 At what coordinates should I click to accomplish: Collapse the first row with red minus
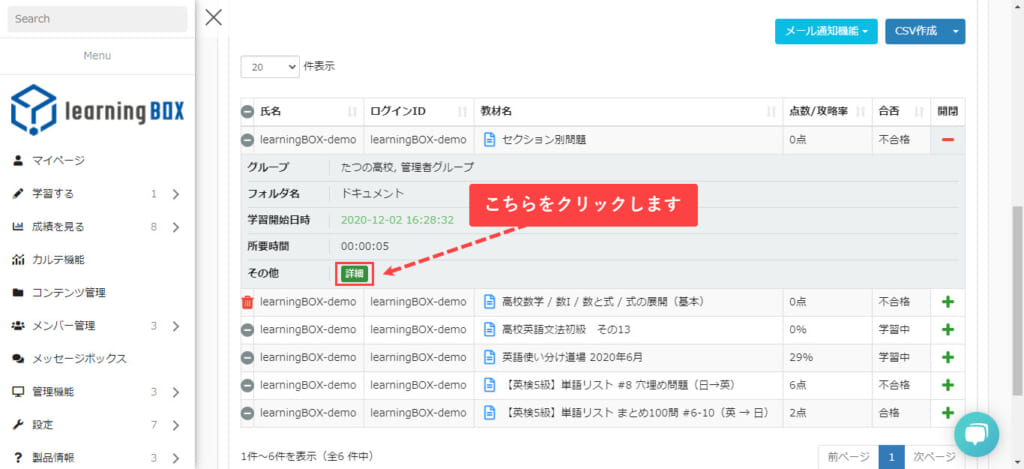(x=947, y=139)
